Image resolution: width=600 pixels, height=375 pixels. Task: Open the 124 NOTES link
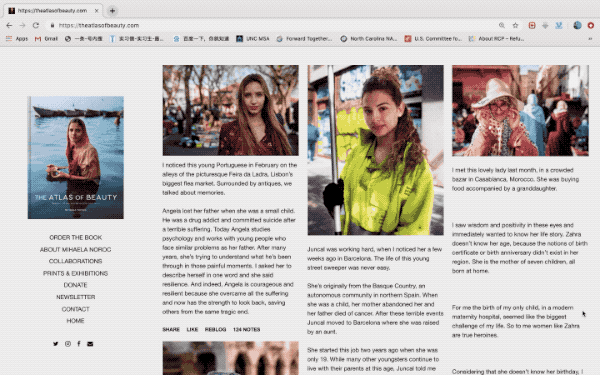(247, 329)
